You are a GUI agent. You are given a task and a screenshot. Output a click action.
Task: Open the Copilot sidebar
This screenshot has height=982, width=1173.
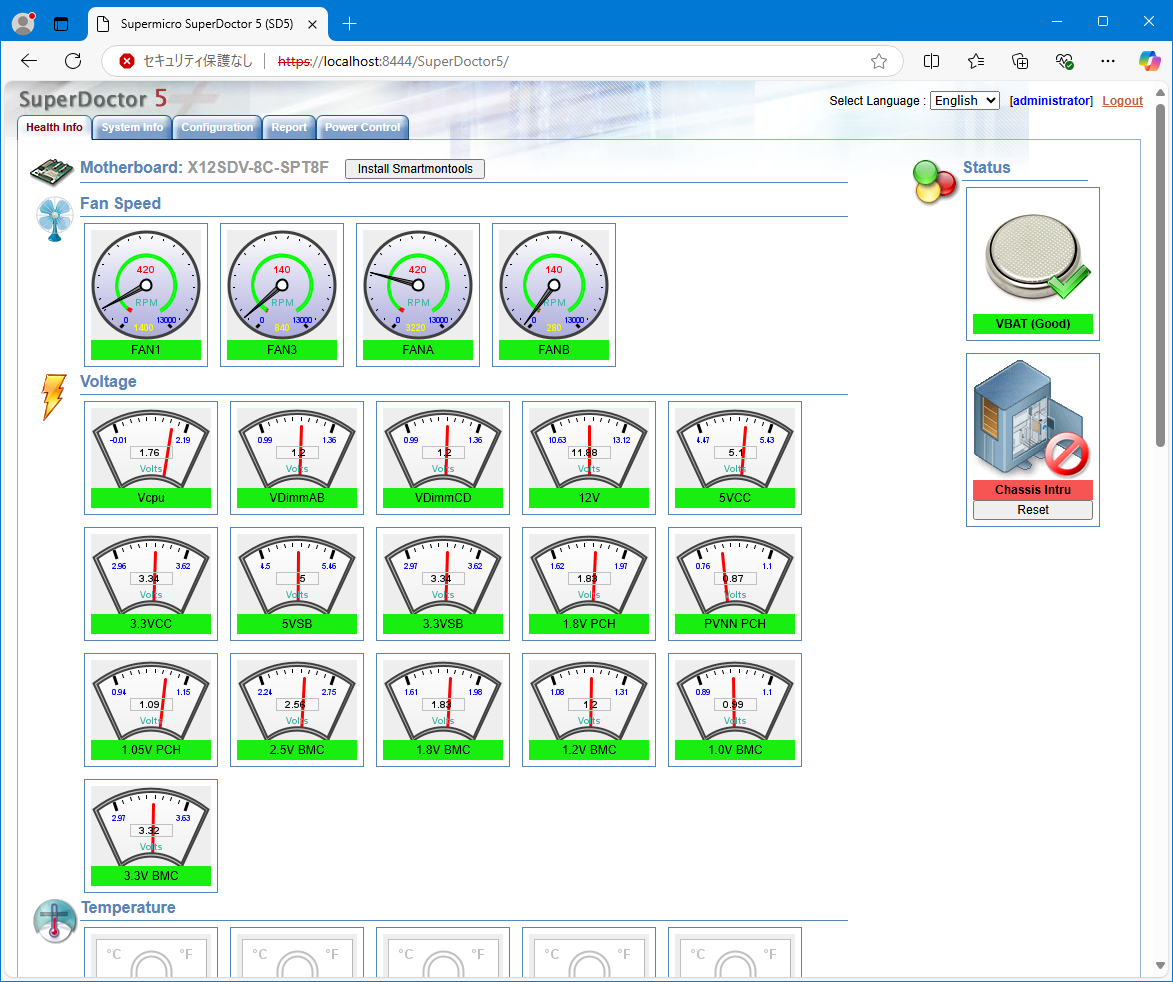click(x=1149, y=61)
